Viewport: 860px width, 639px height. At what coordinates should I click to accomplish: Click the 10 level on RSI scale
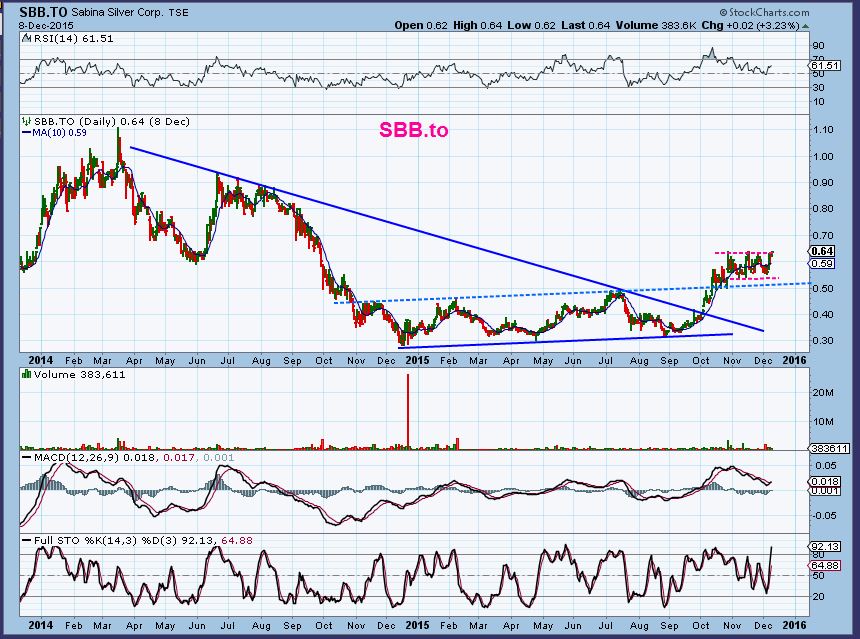(x=818, y=101)
